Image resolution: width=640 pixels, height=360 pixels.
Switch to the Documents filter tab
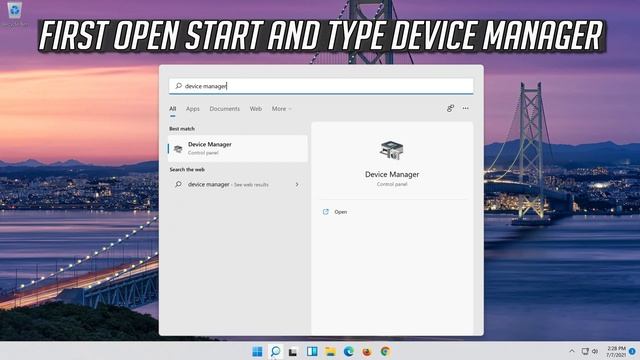click(x=224, y=109)
